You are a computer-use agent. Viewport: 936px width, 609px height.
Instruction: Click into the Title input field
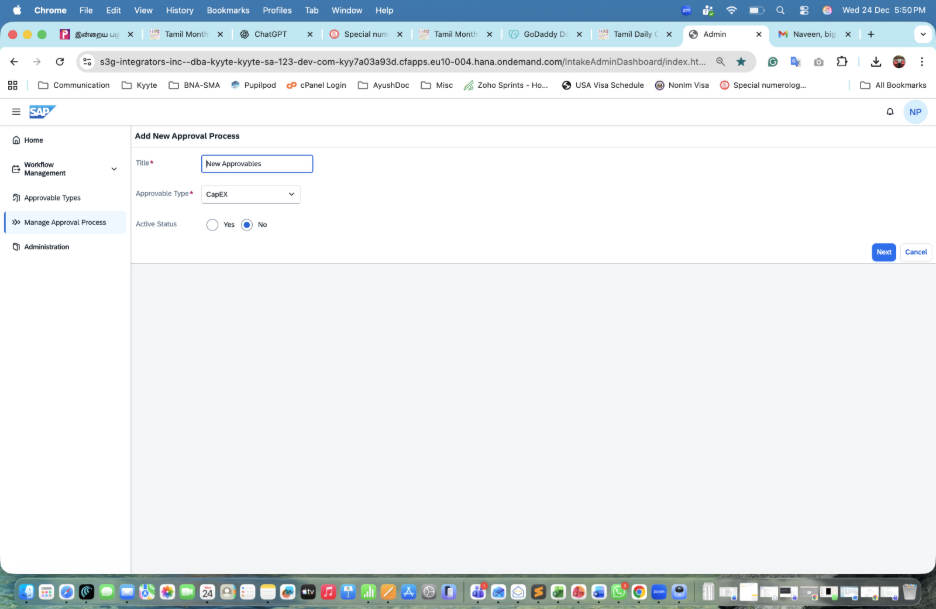257,164
